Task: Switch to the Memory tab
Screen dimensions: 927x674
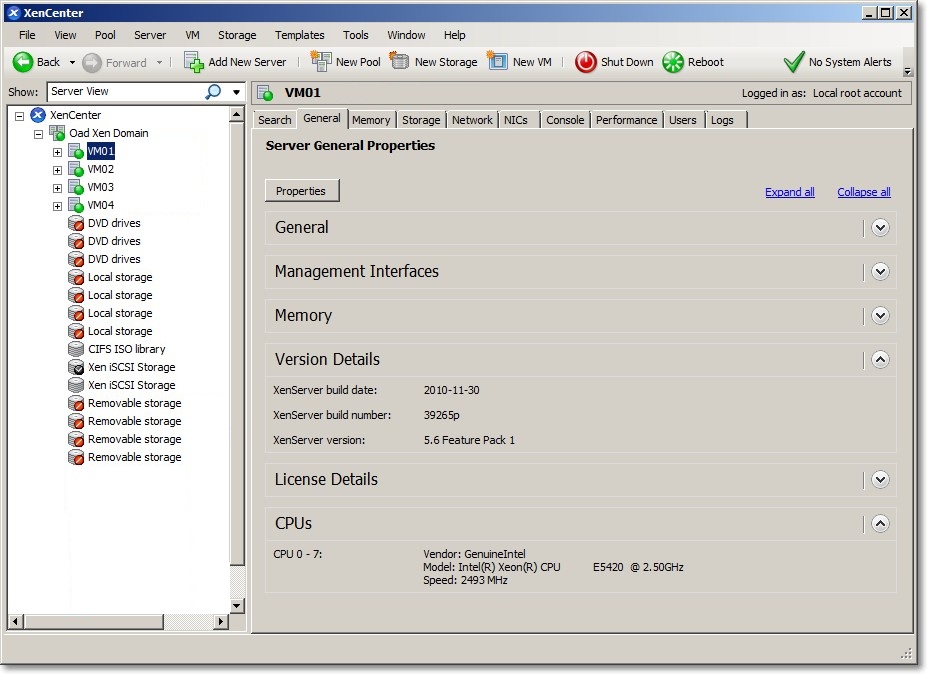Action: tap(371, 120)
